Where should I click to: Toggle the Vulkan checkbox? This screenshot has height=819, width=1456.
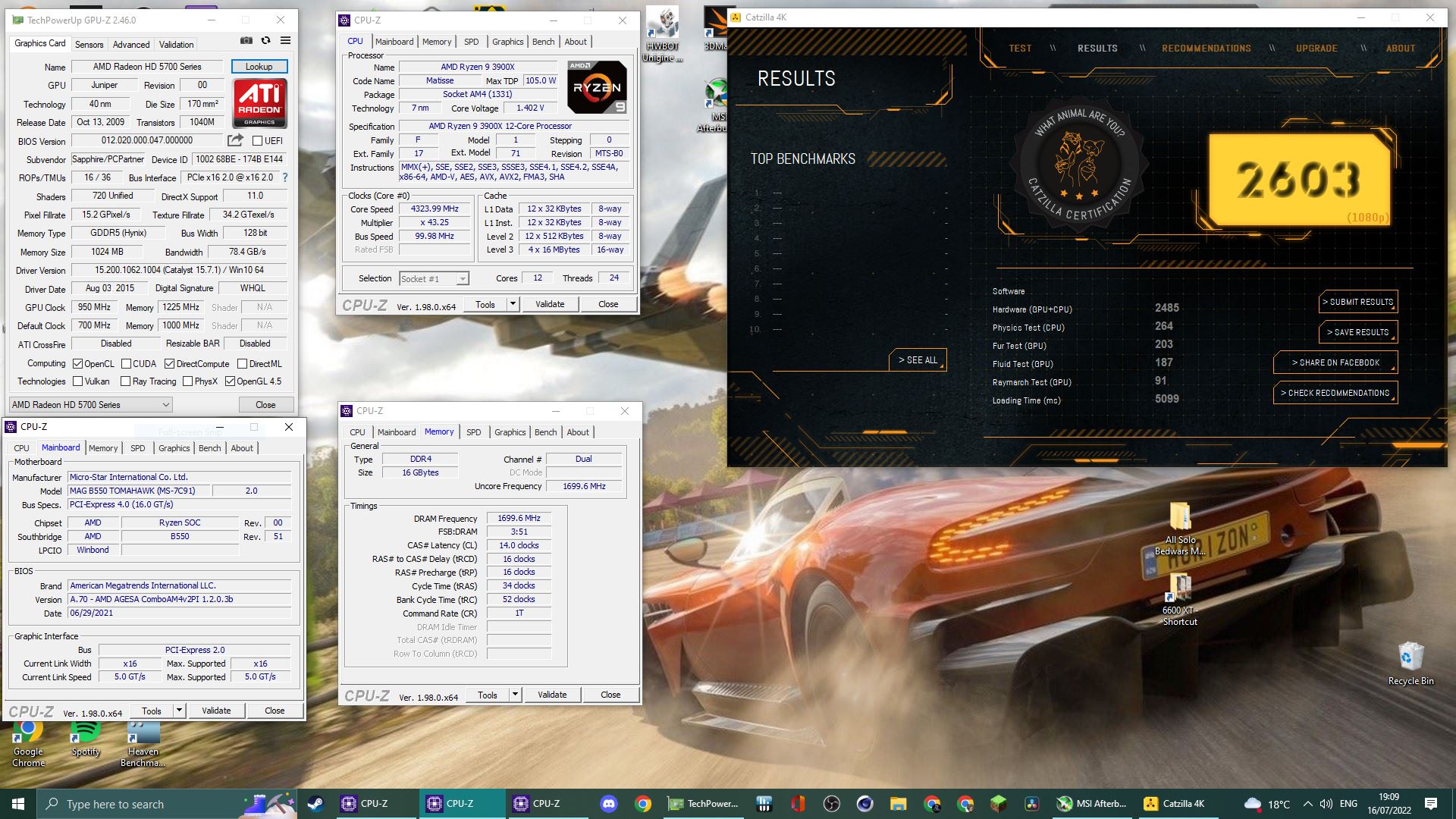tap(77, 381)
